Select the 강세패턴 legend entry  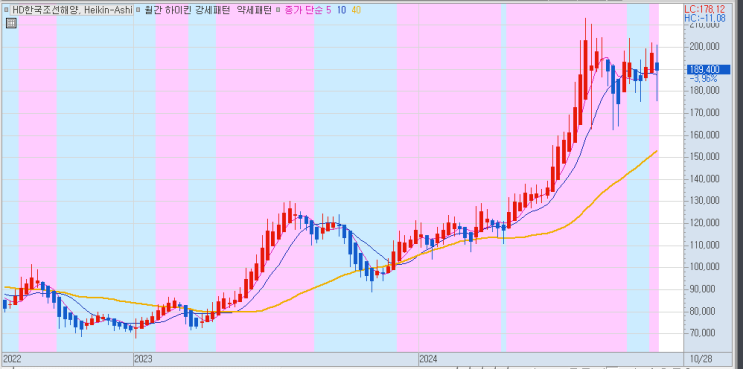coord(213,10)
